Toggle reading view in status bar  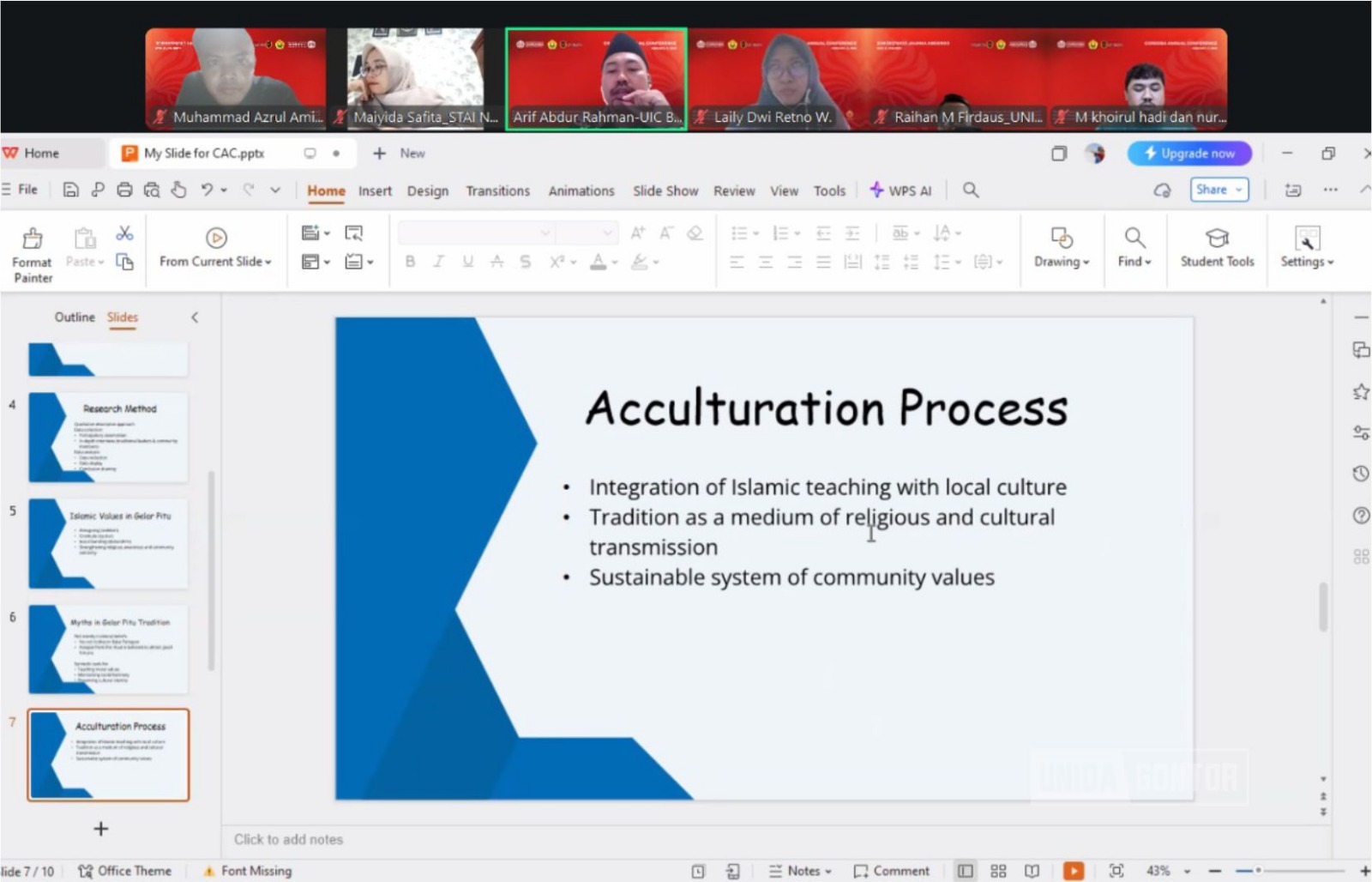pos(1032,871)
